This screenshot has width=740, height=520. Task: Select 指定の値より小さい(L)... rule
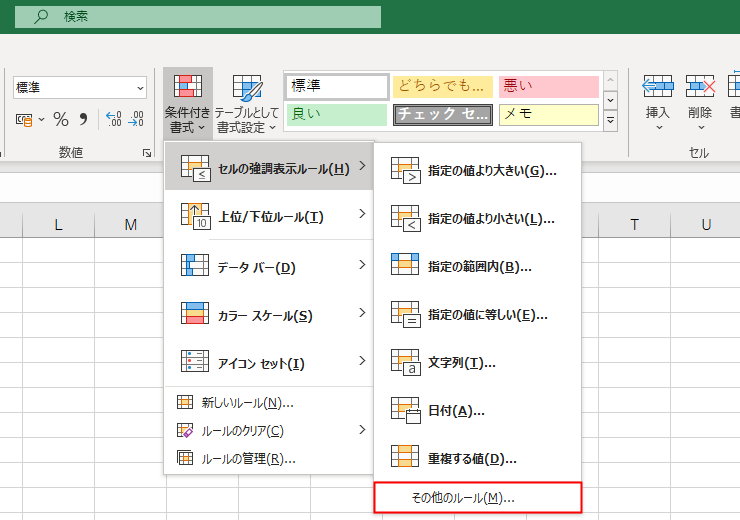(478, 218)
